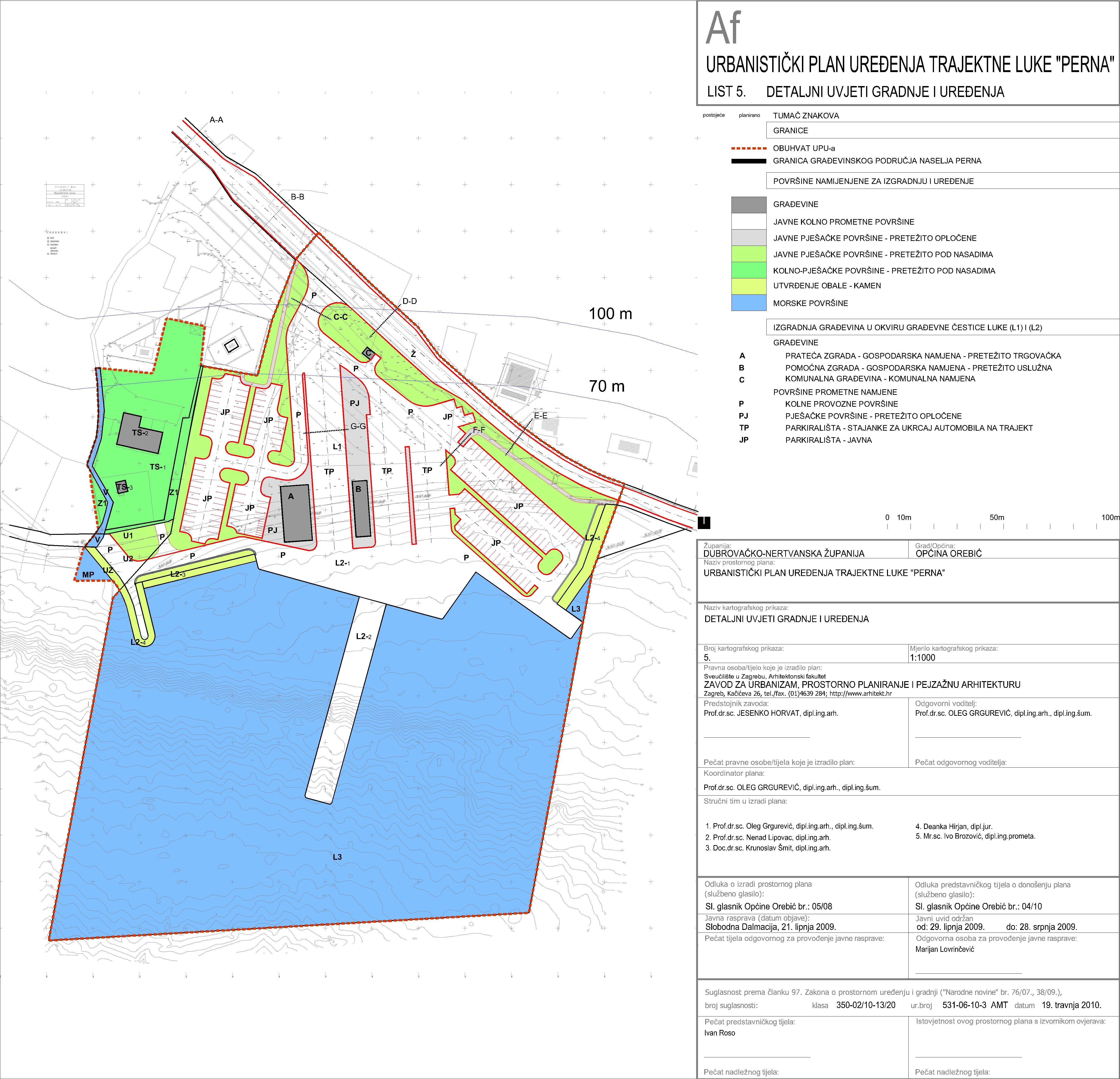Click the 1:1000 map scale value

(922, 657)
